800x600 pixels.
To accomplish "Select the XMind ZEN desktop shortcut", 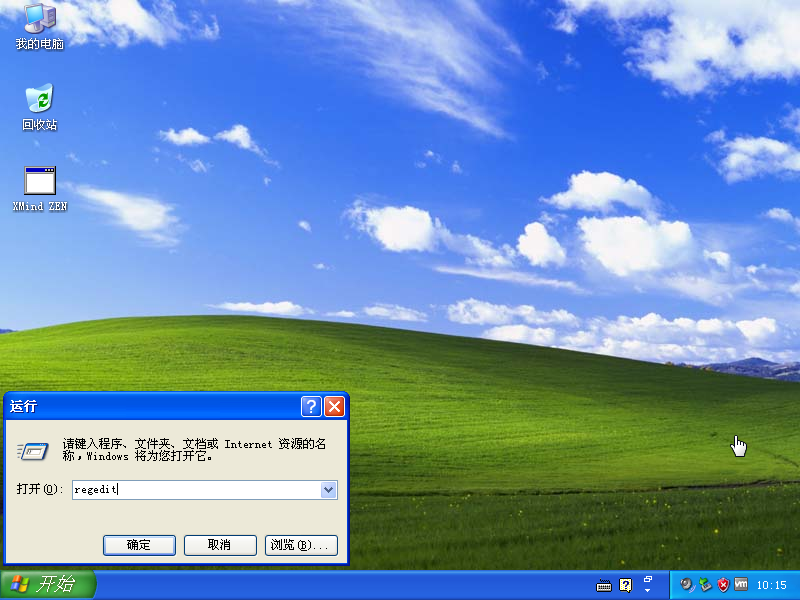I will (40, 189).
